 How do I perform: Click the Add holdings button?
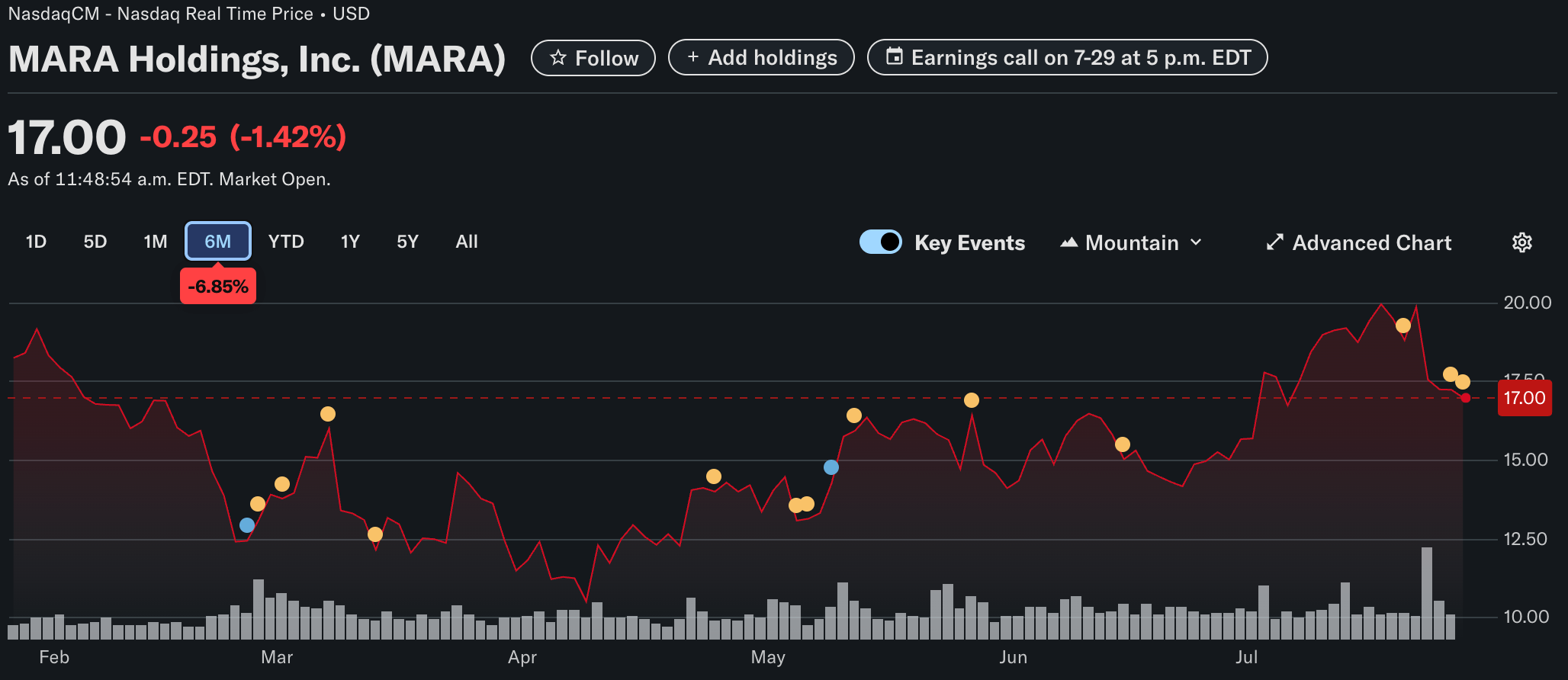pos(761,58)
